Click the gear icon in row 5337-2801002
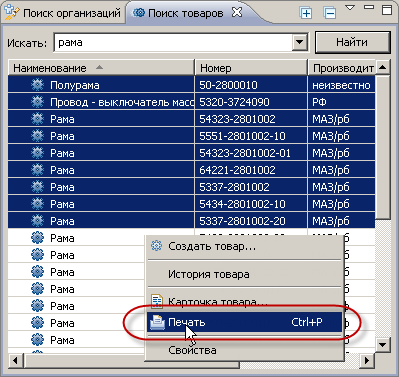The image size is (399, 377). pos(37,187)
